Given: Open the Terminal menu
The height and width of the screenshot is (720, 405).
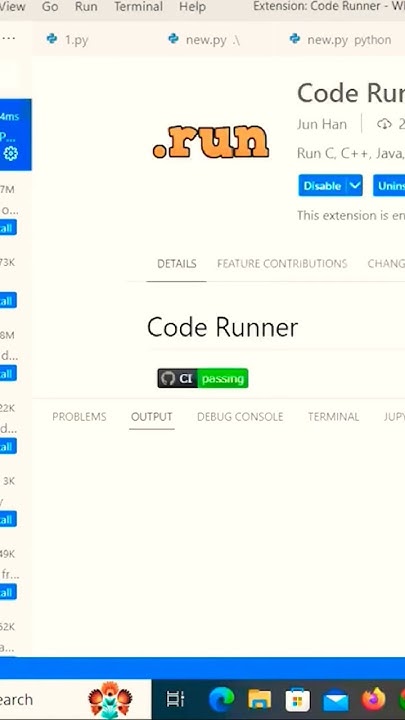Looking at the screenshot, I should point(138,7).
